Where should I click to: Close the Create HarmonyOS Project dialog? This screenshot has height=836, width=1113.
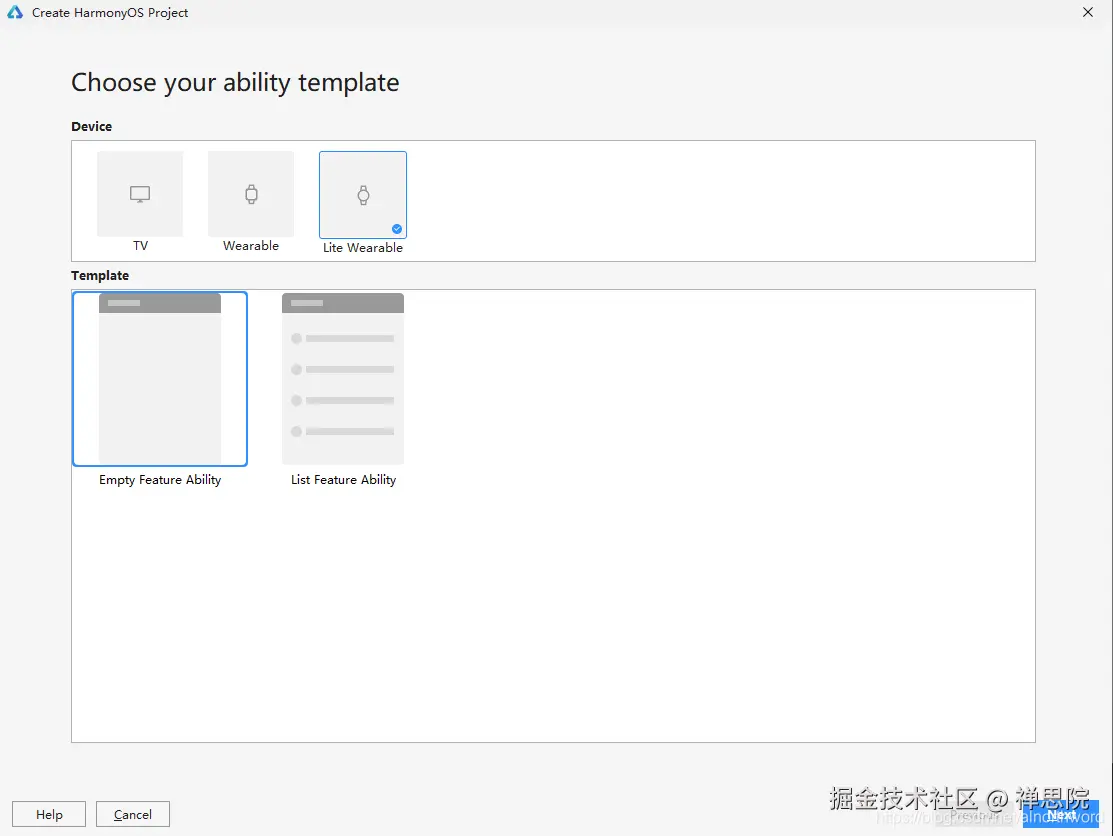1087,12
